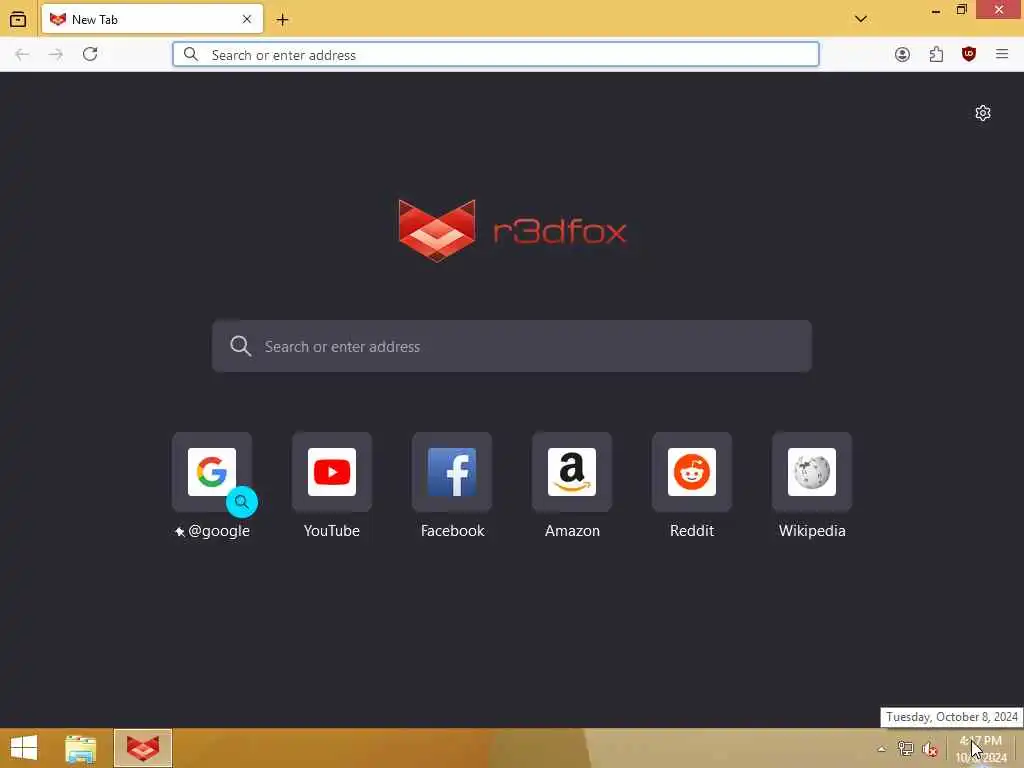Show hidden system tray icons
The image size is (1024, 768).
881,749
